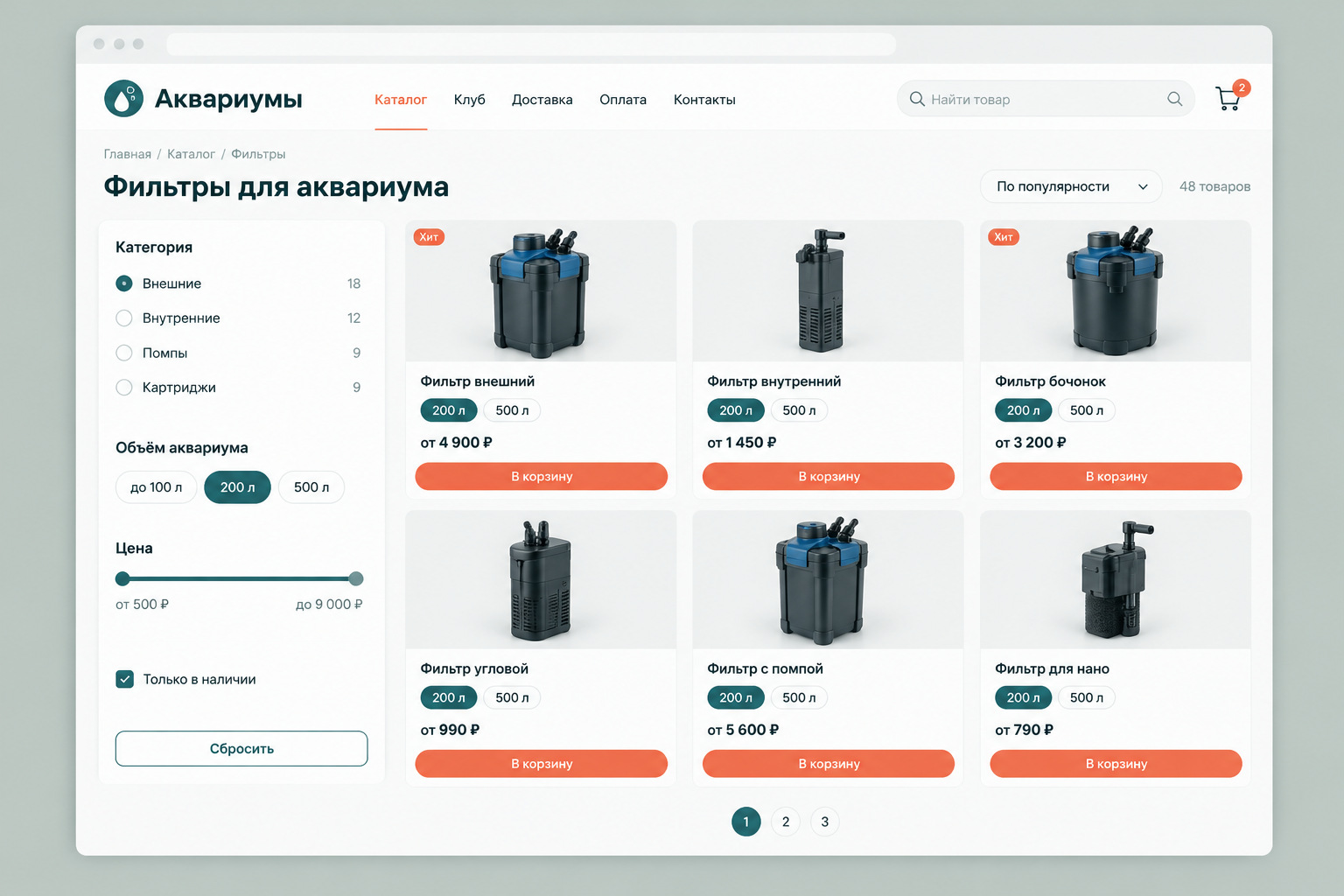Click the price range slider track
This screenshot has width=1344, height=896.
click(x=239, y=578)
